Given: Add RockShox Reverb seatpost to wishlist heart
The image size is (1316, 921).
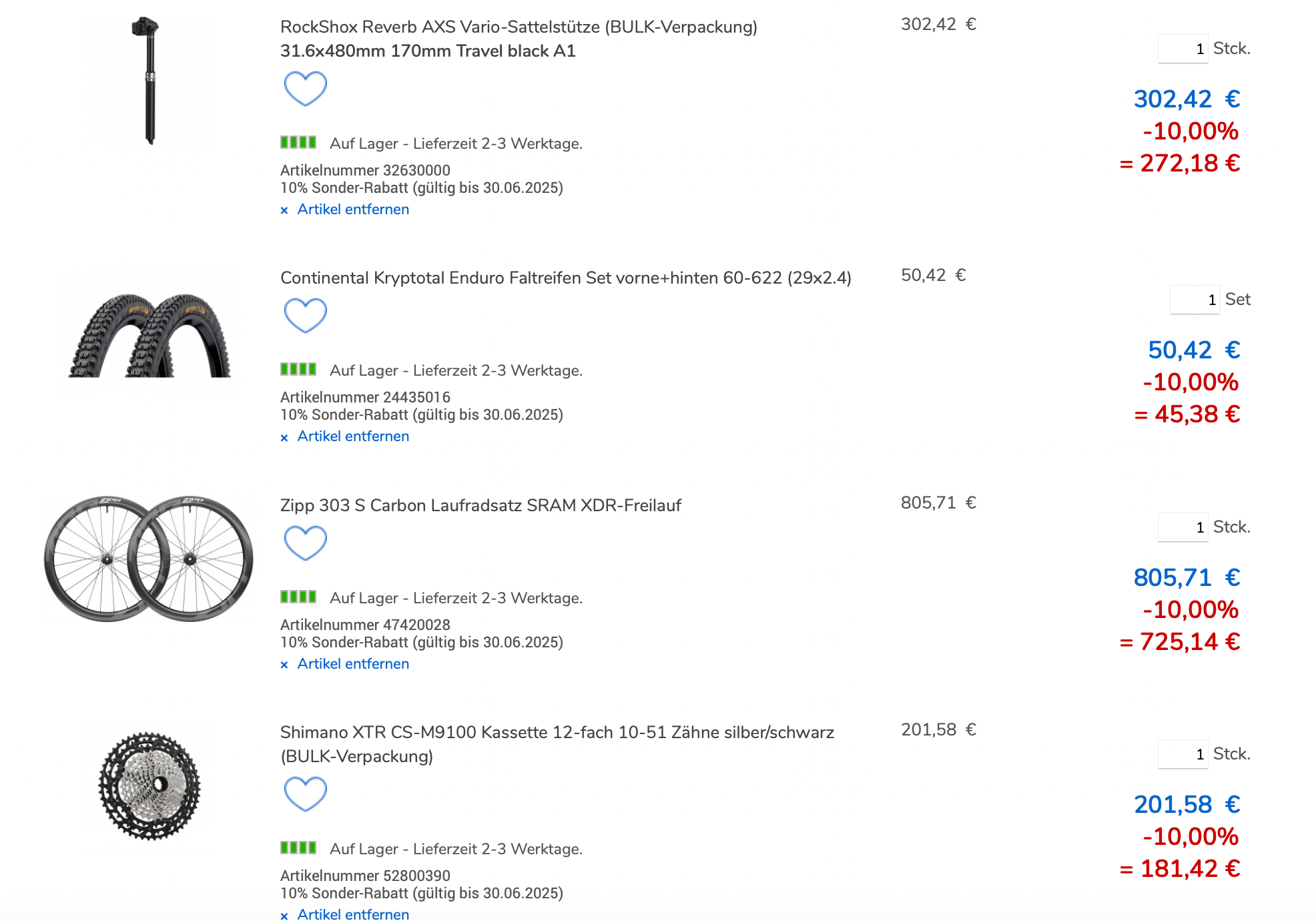Looking at the screenshot, I should pyautogui.click(x=305, y=88).
